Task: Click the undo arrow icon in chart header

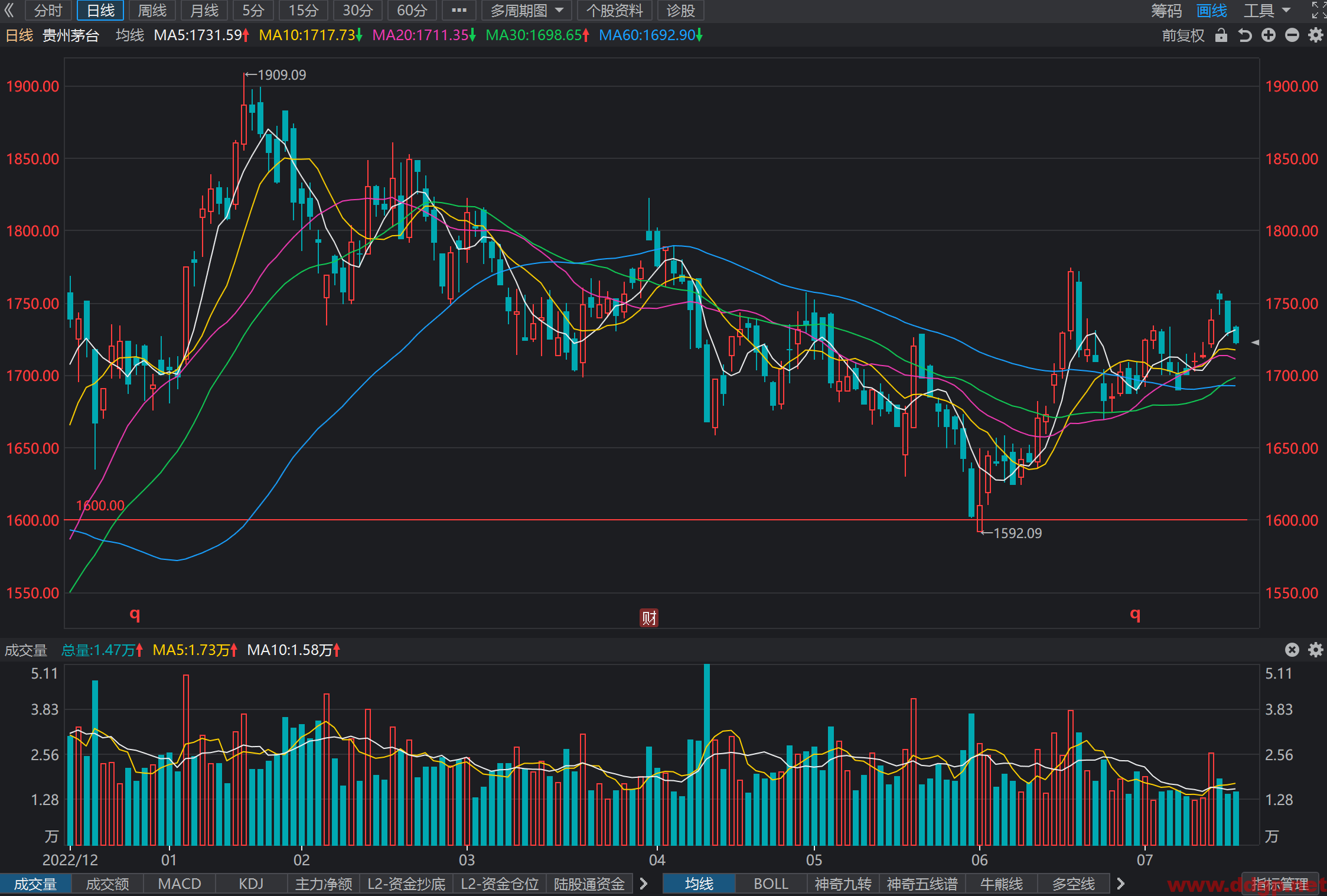Action: point(1245,35)
